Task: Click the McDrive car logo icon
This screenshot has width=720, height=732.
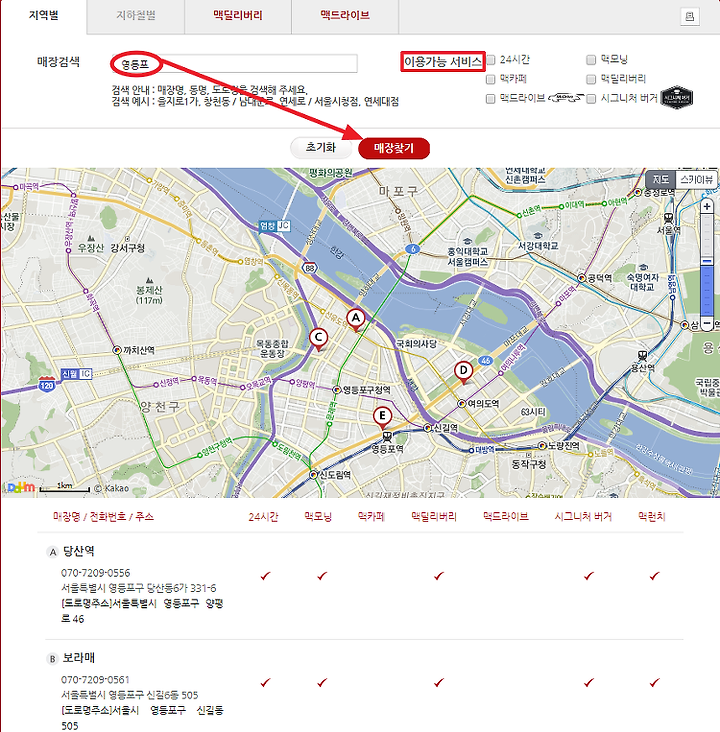Action: coord(566,98)
